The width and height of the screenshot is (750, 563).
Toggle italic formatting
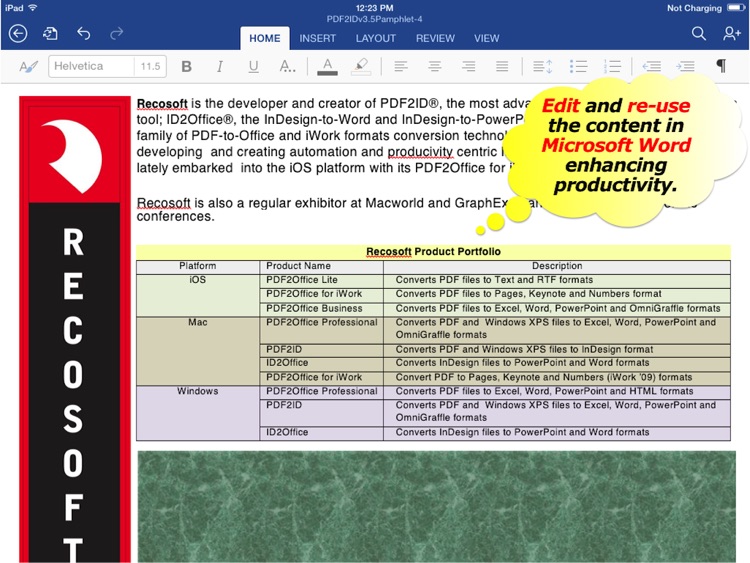click(220, 66)
